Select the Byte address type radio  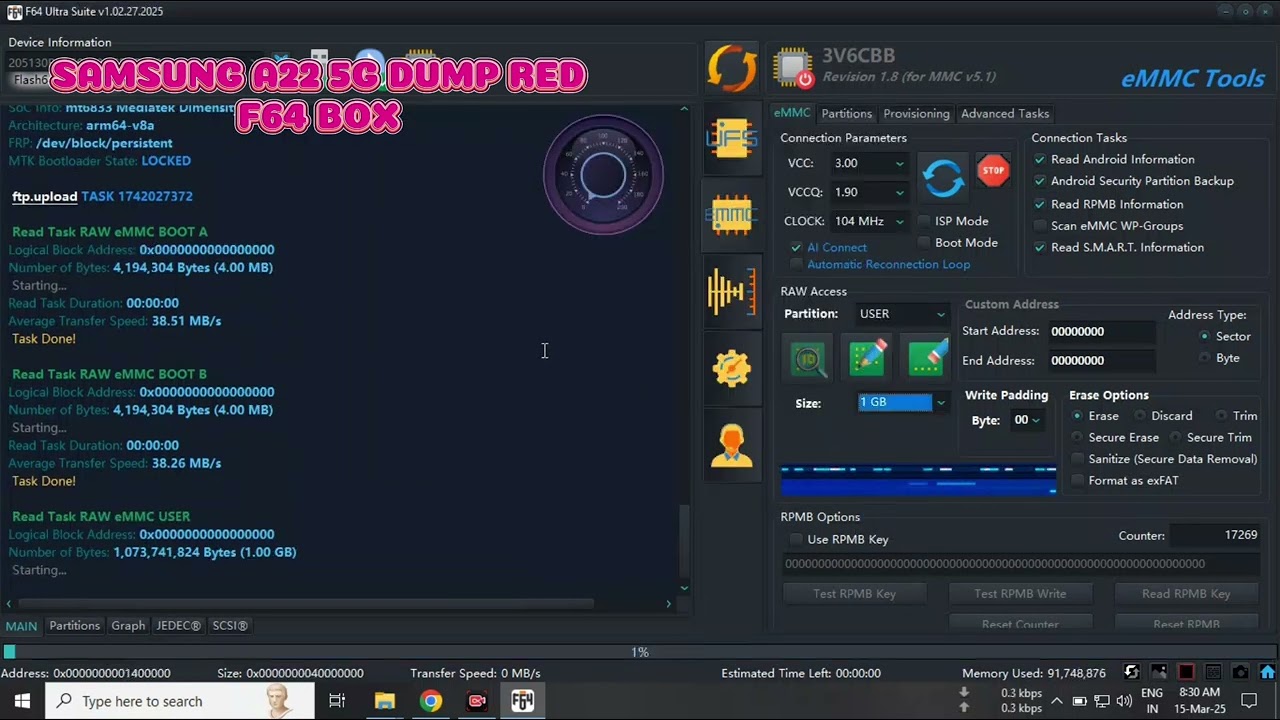1205,358
